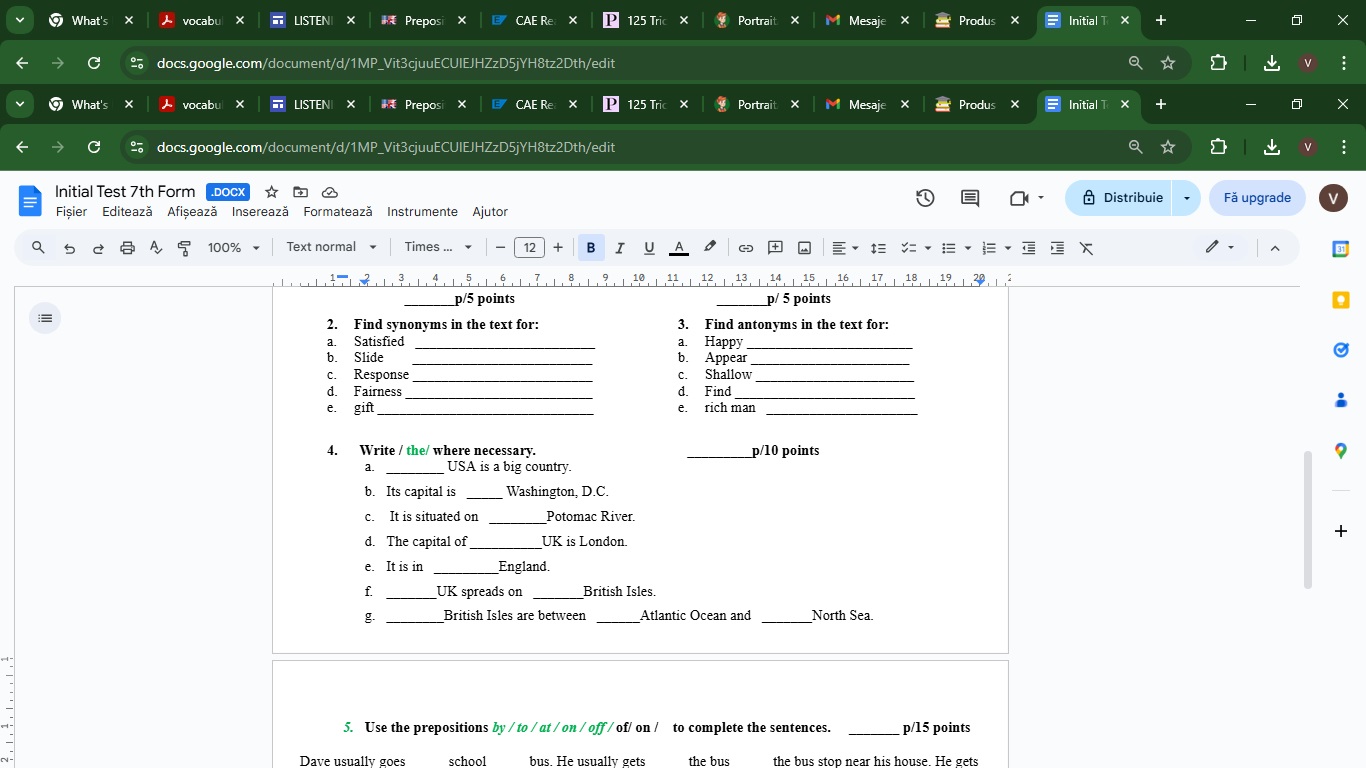The width and height of the screenshot is (1366, 768).
Task: Open the zoom 100% dropdown
Action: point(234,248)
